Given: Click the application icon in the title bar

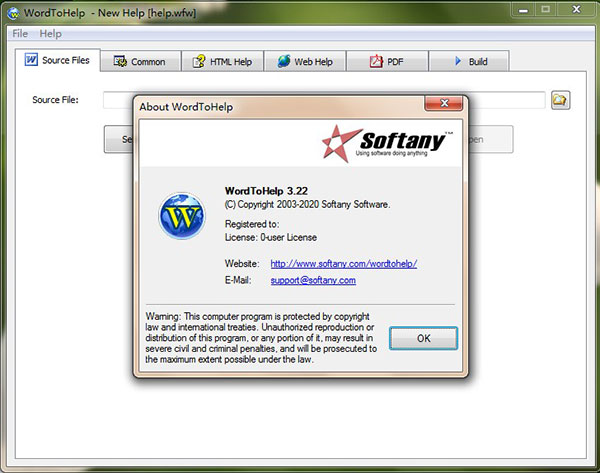Looking at the screenshot, I should [x=13, y=13].
